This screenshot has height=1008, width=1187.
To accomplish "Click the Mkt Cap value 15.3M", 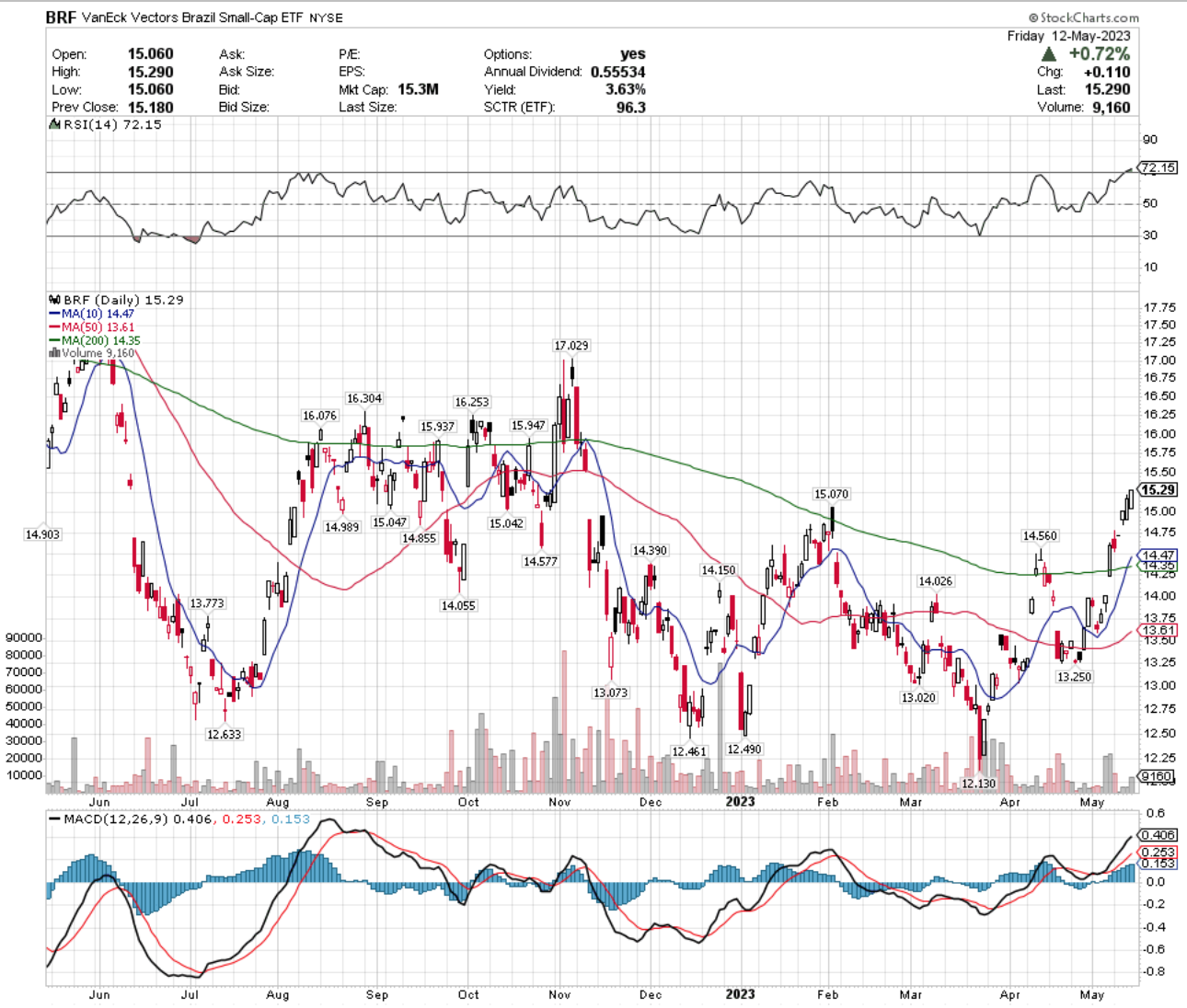I will tap(418, 89).
